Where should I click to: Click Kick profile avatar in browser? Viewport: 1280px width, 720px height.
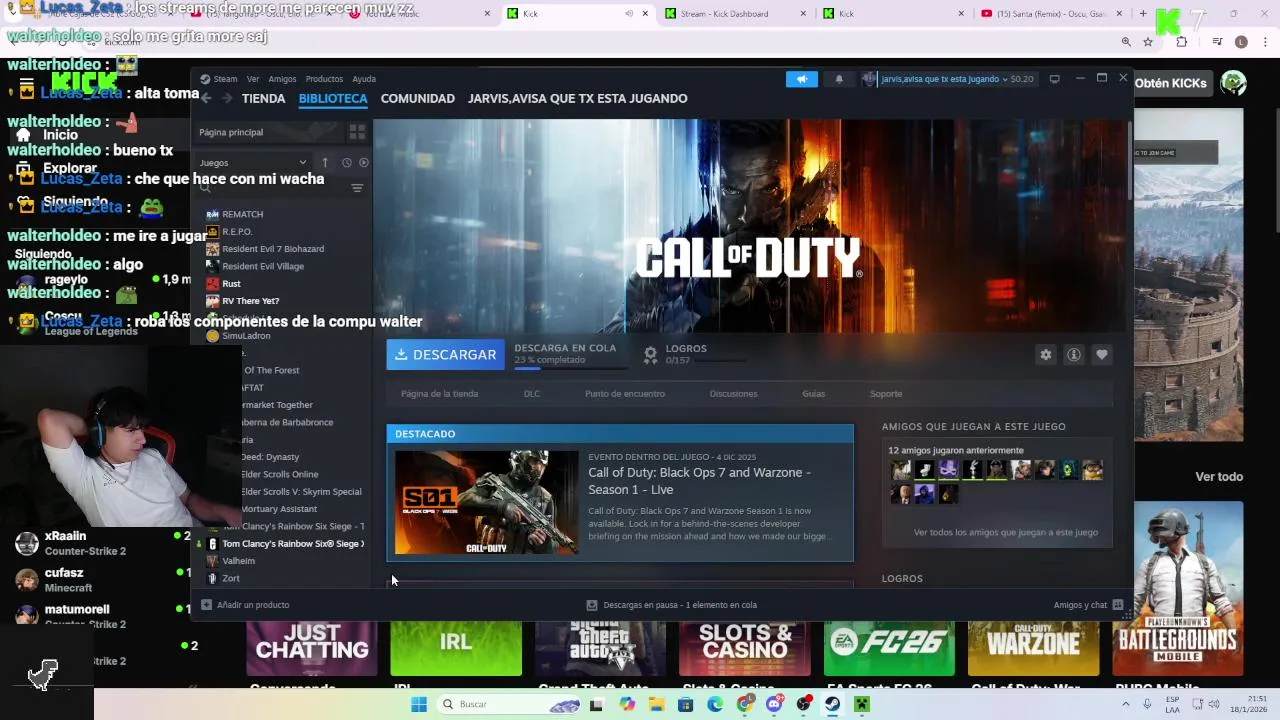click(x=1233, y=83)
